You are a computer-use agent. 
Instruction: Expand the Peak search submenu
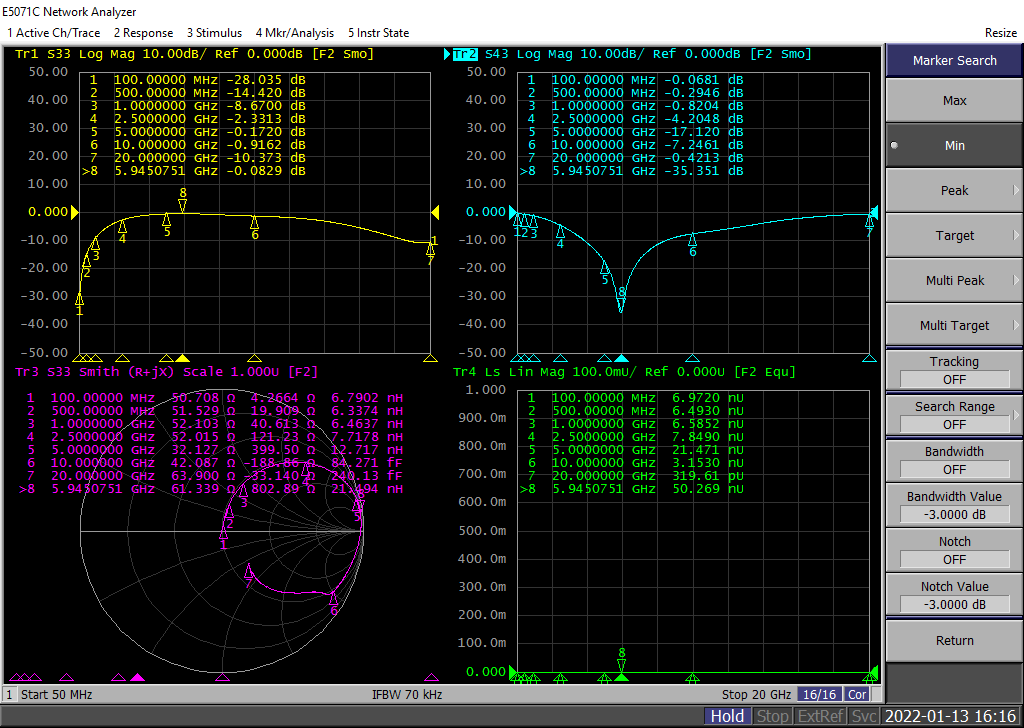[x=954, y=190]
